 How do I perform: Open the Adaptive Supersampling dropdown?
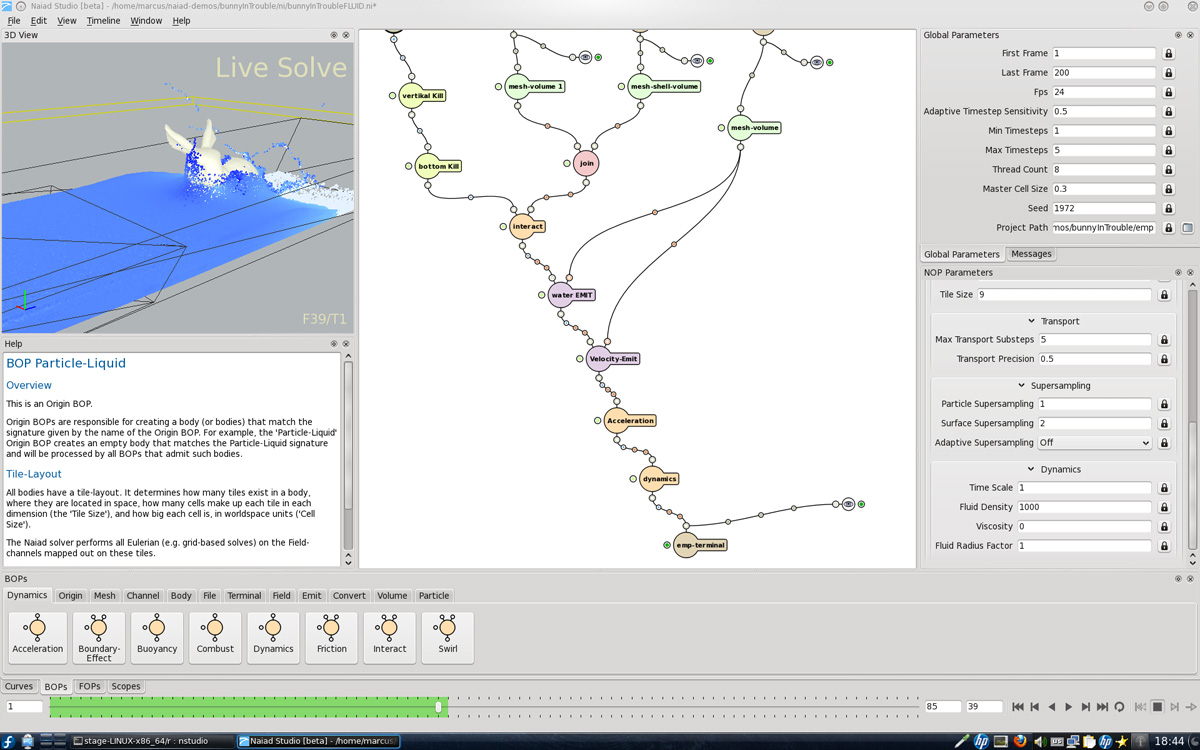1096,443
